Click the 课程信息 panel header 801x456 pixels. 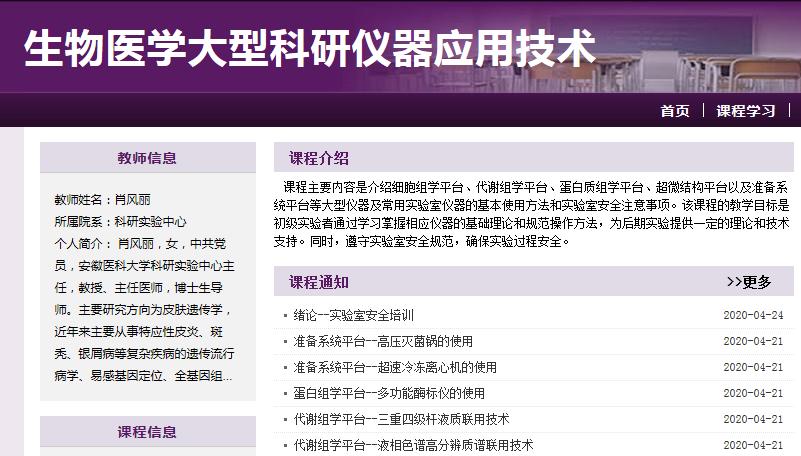pos(147,432)
